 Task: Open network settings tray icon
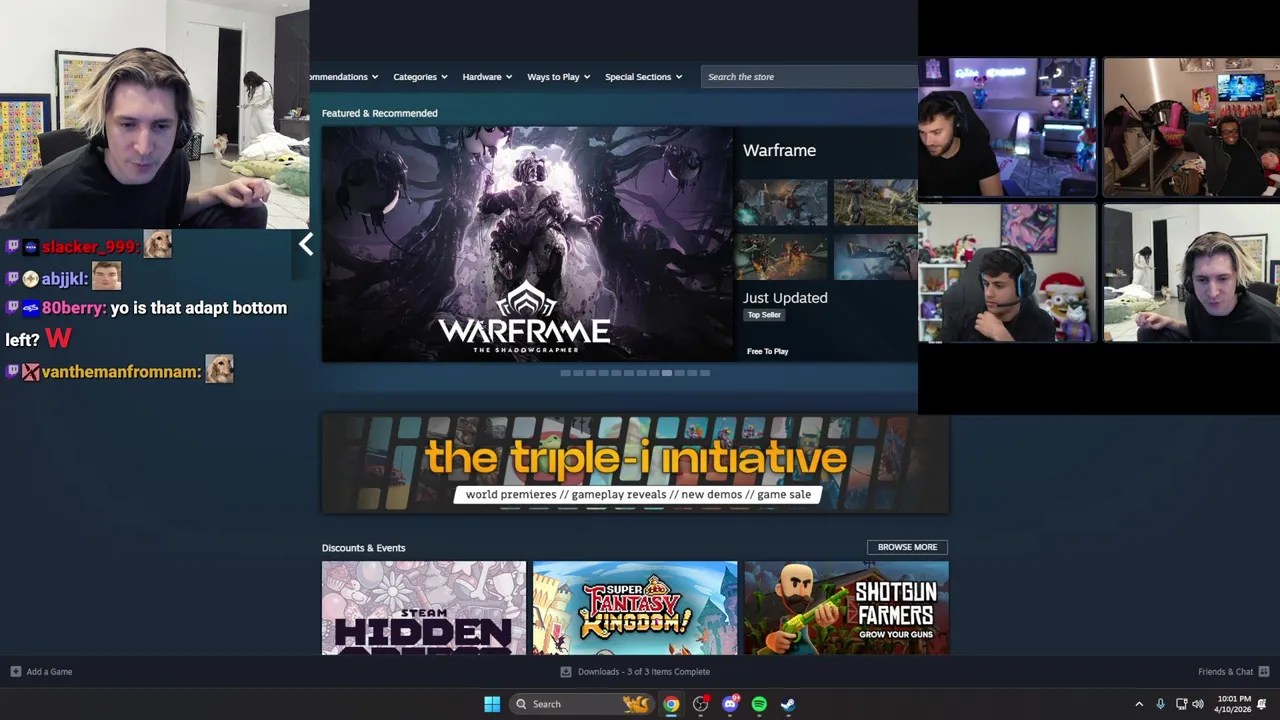pos(1181,704)
